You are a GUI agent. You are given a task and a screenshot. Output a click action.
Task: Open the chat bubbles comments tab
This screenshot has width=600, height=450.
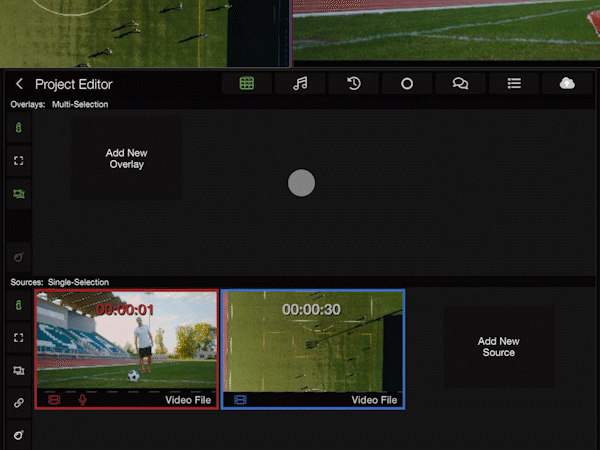pyautogui.click(x=460, y=84)
